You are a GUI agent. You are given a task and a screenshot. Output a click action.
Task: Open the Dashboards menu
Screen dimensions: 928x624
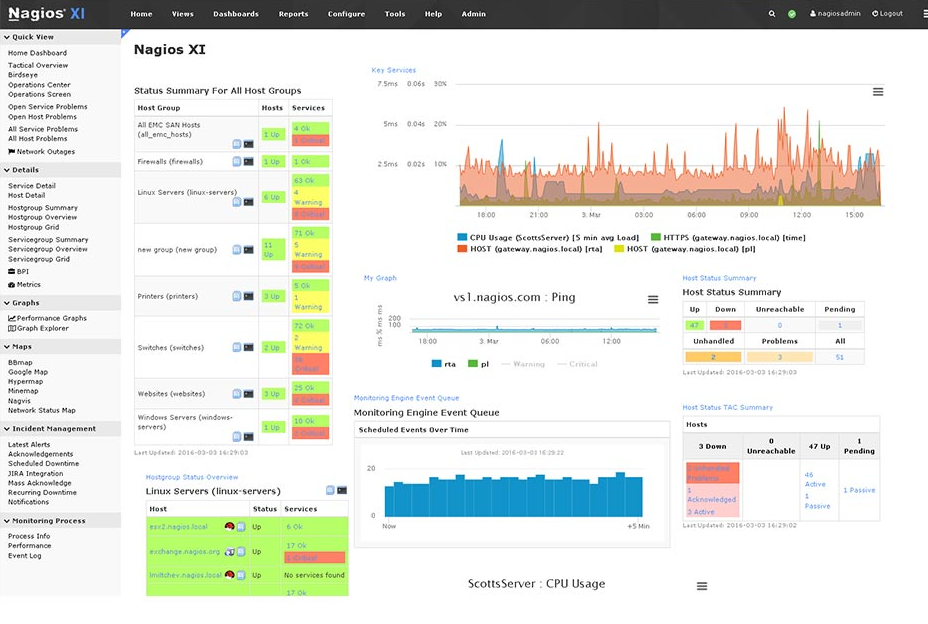235,14
